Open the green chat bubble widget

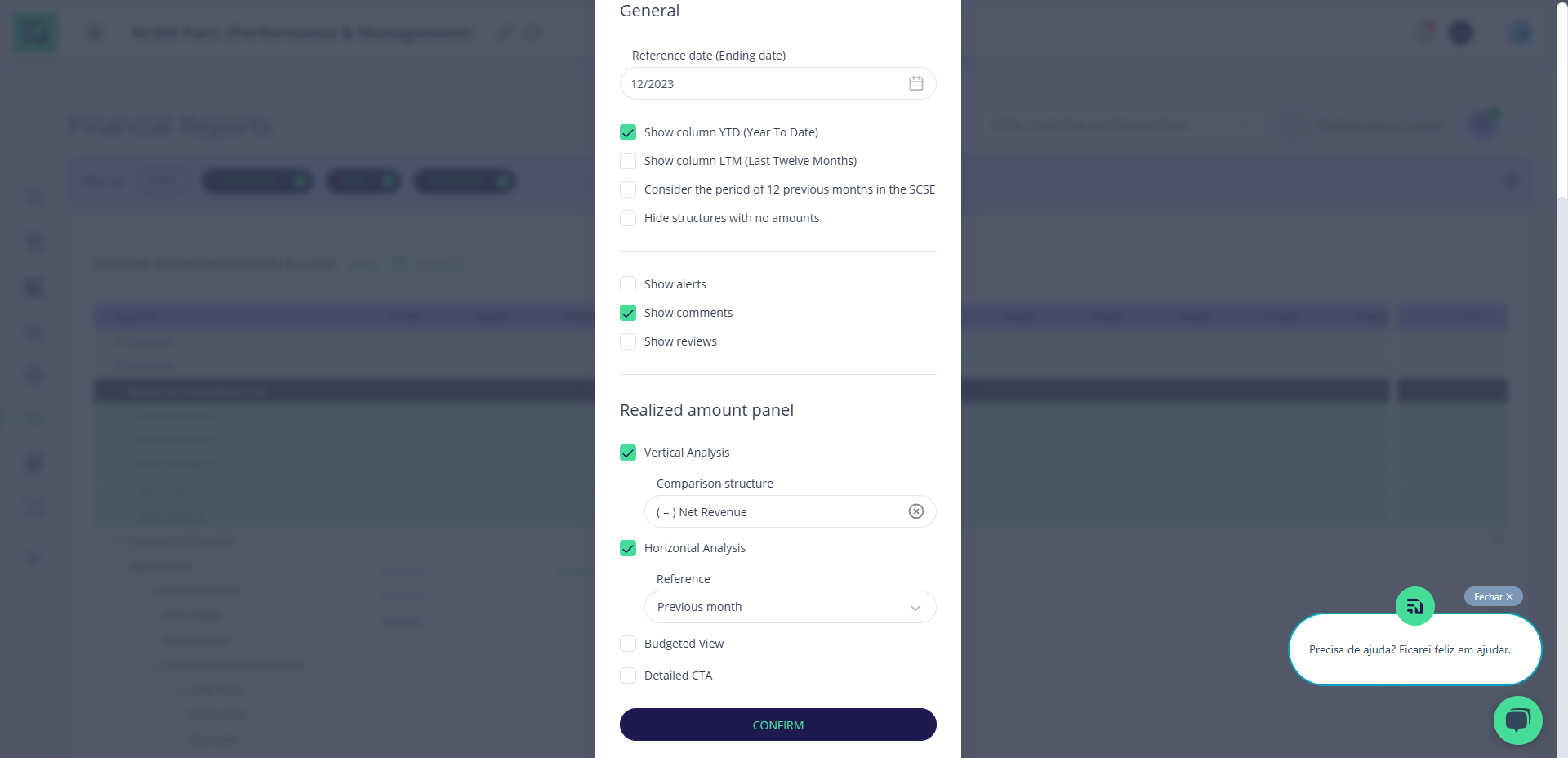pos(1517,720)
